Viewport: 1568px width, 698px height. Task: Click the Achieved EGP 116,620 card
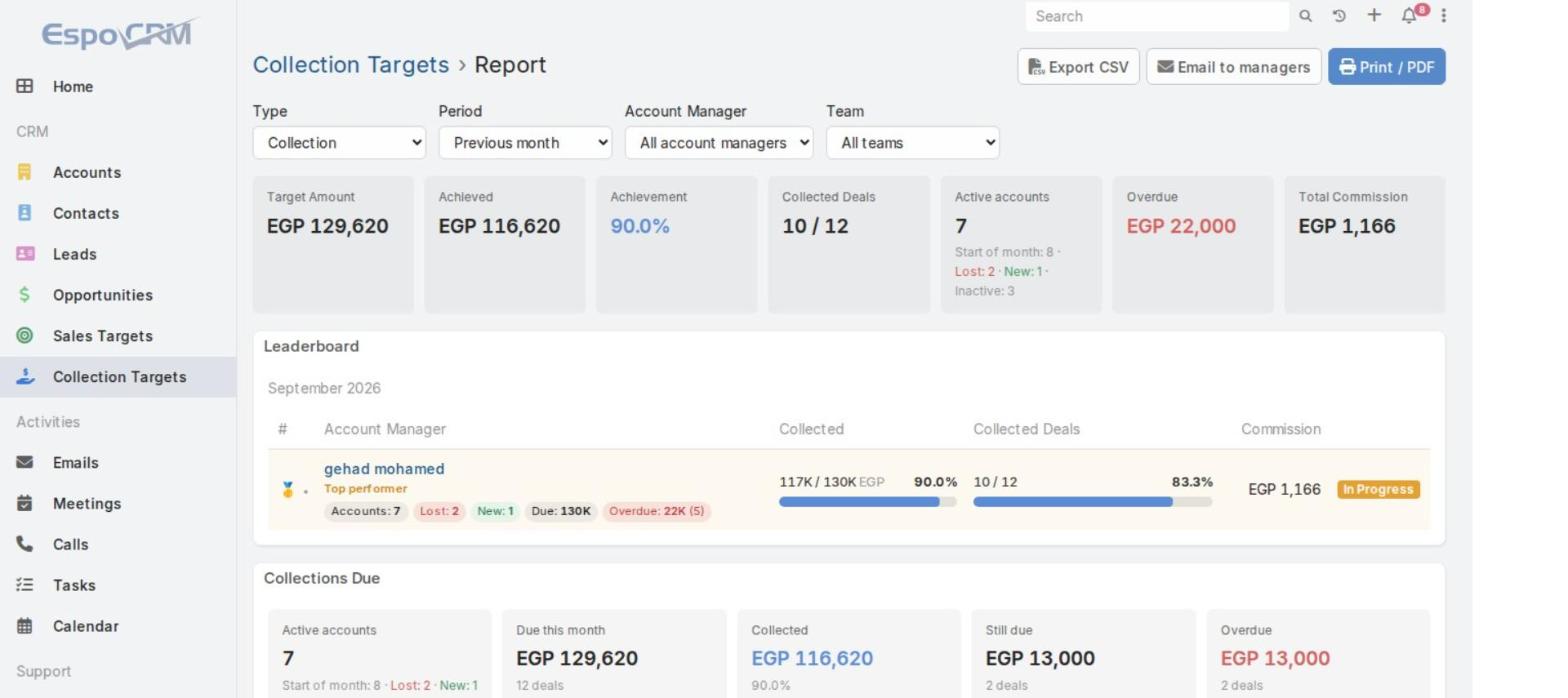pos(505,245)
